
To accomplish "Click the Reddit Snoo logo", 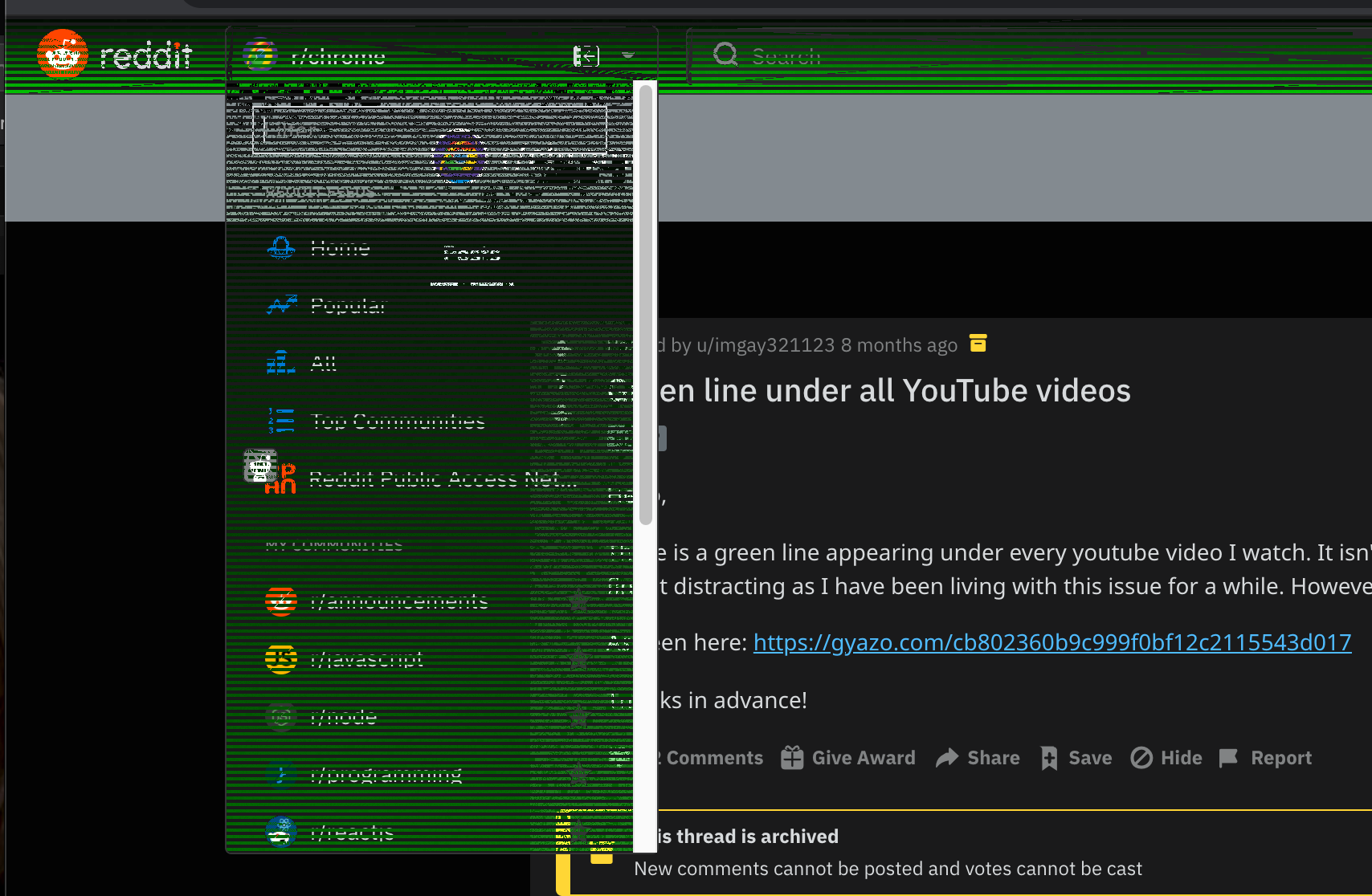I will click(x=63, y=55).
